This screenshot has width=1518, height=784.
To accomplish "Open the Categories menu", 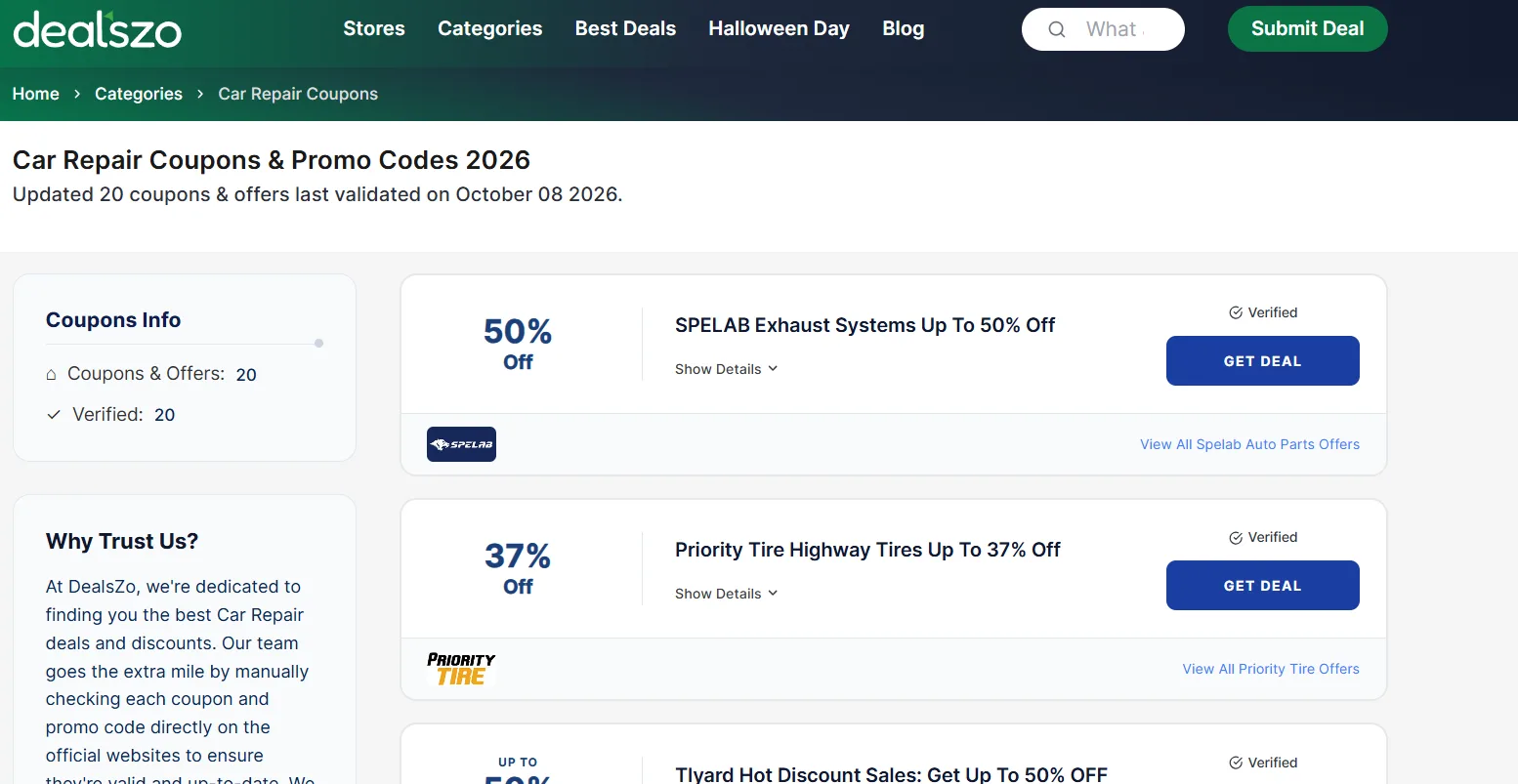I will coord(489,28).
